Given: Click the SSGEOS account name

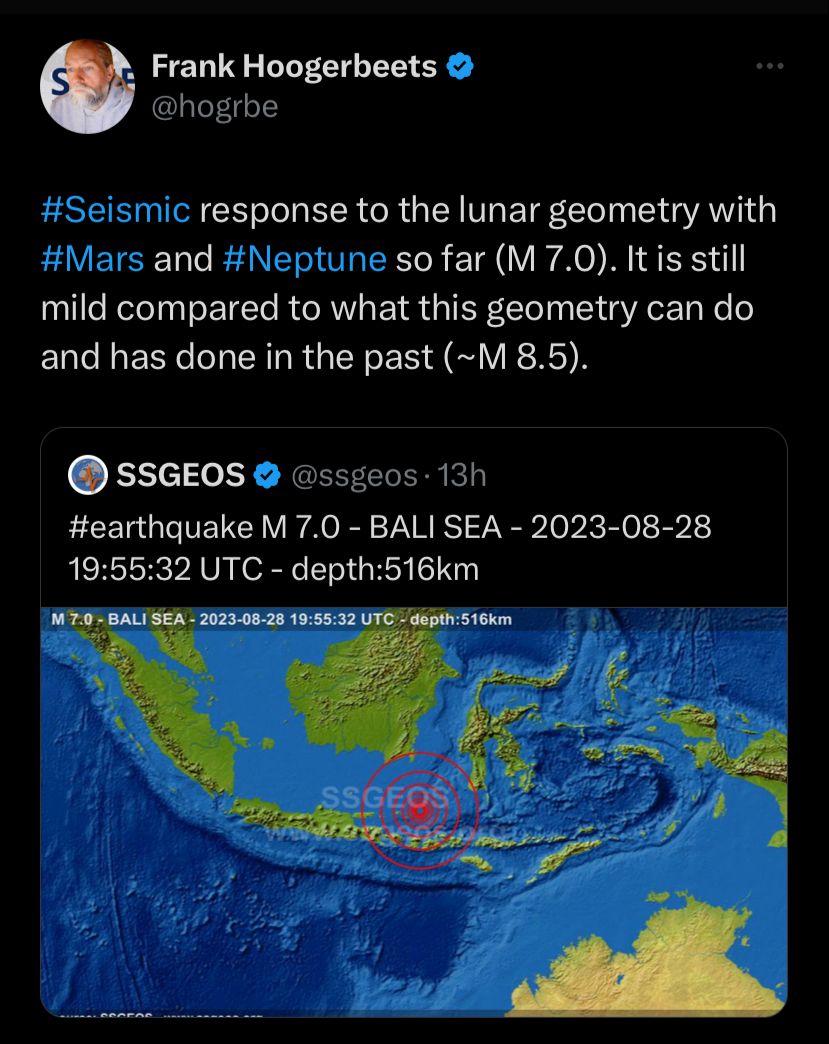Looking at the screenshot, I should 180,476.
